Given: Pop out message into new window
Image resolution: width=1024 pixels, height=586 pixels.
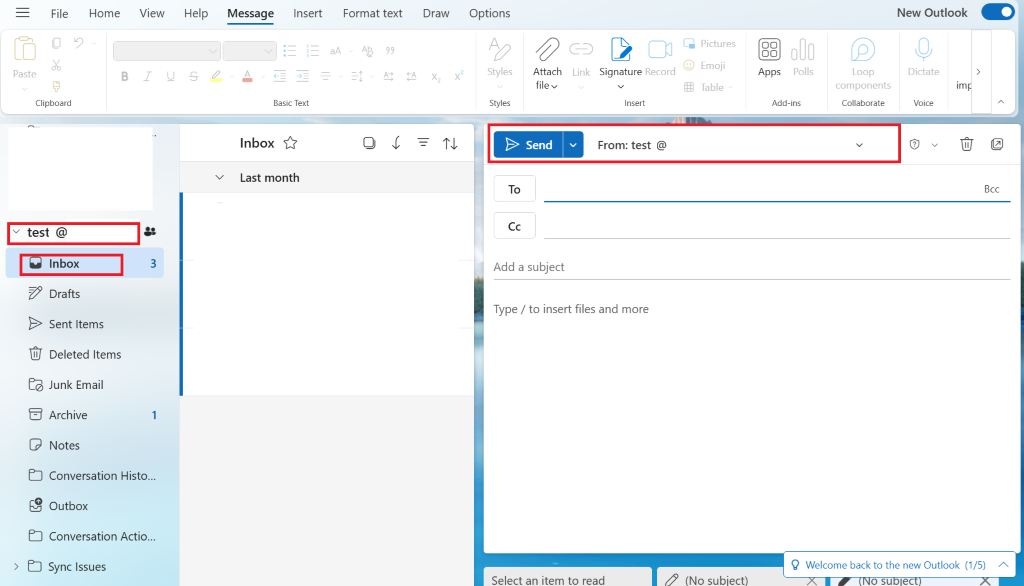Looking at the screenshot, I should pyautogui.click(x=997, y=144).
